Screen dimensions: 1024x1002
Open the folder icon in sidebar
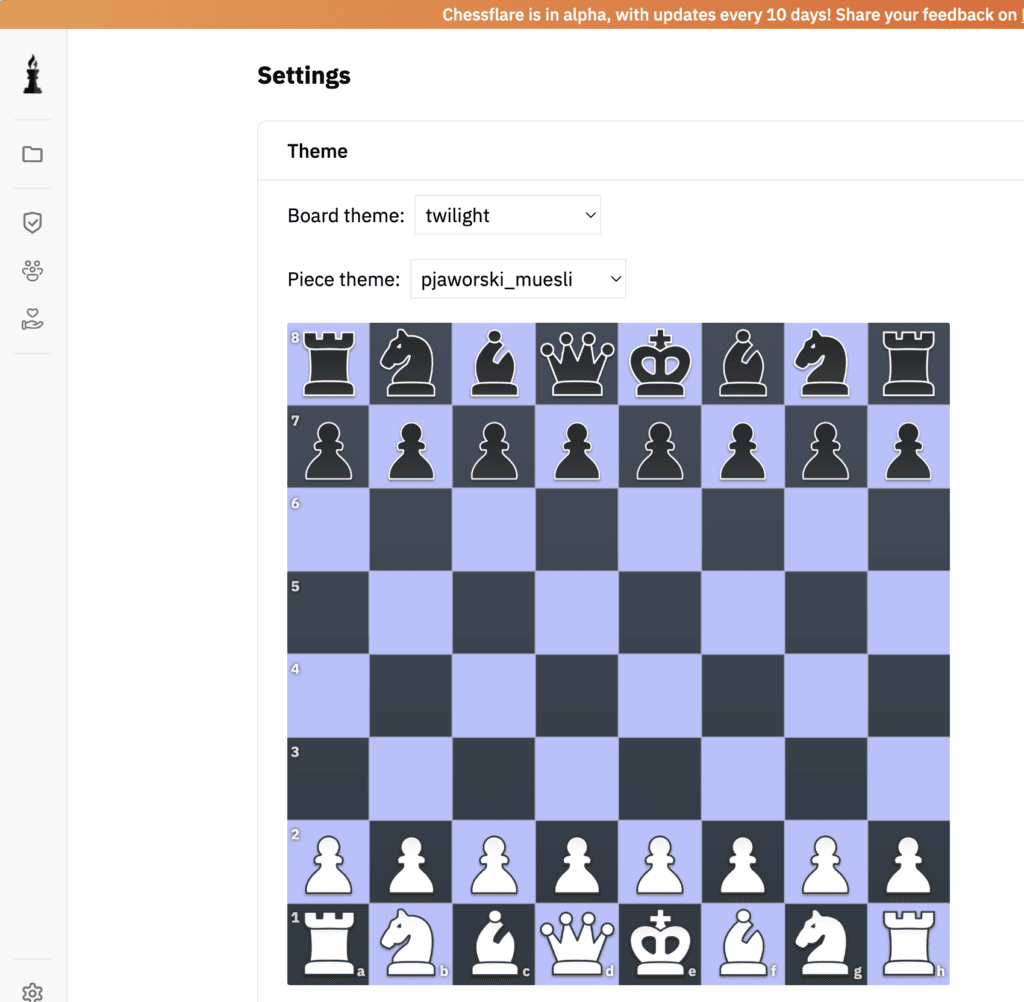(33, 154)
